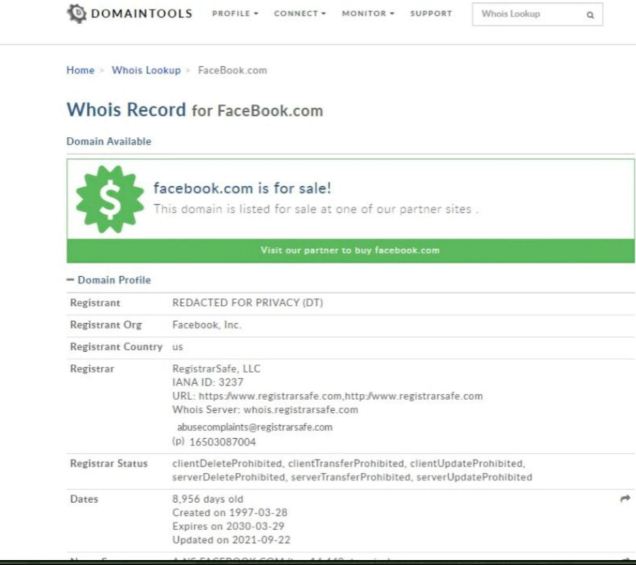The width and height of the screenshot is (636, 565).
Task: Click the search magnifier icon
Action: point(590,15)
